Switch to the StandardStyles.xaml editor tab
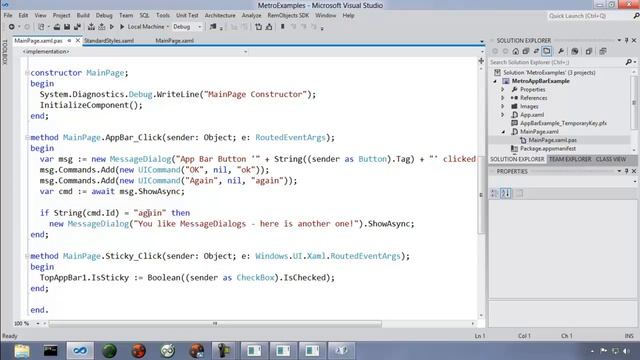Viewport: 640px width, 360px height. point(109,41)
